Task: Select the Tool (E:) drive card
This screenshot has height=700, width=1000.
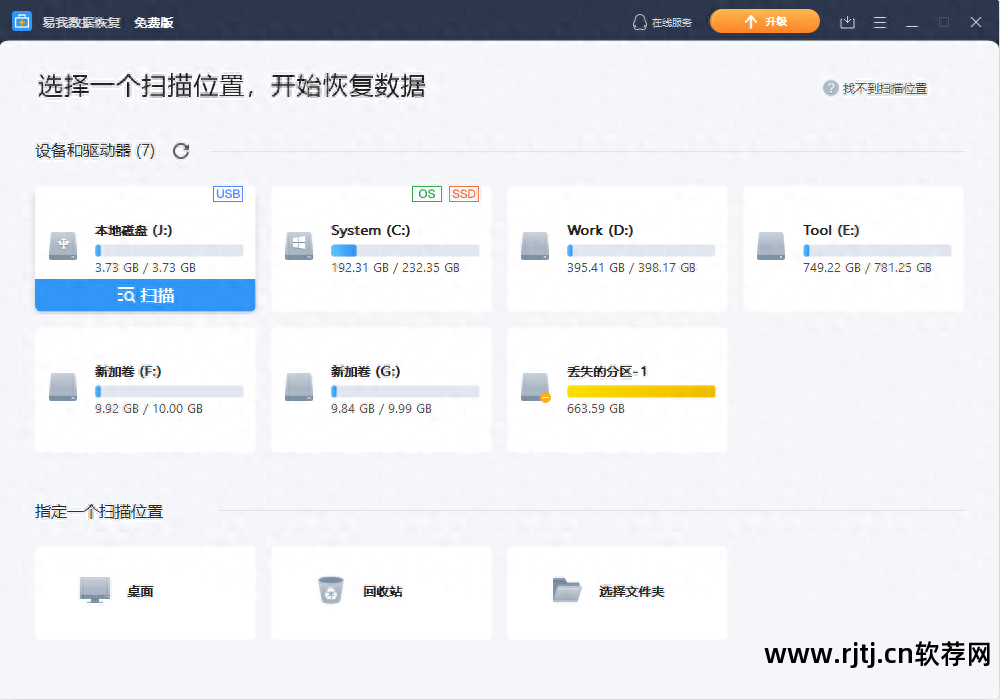Action: click(853, 248)
